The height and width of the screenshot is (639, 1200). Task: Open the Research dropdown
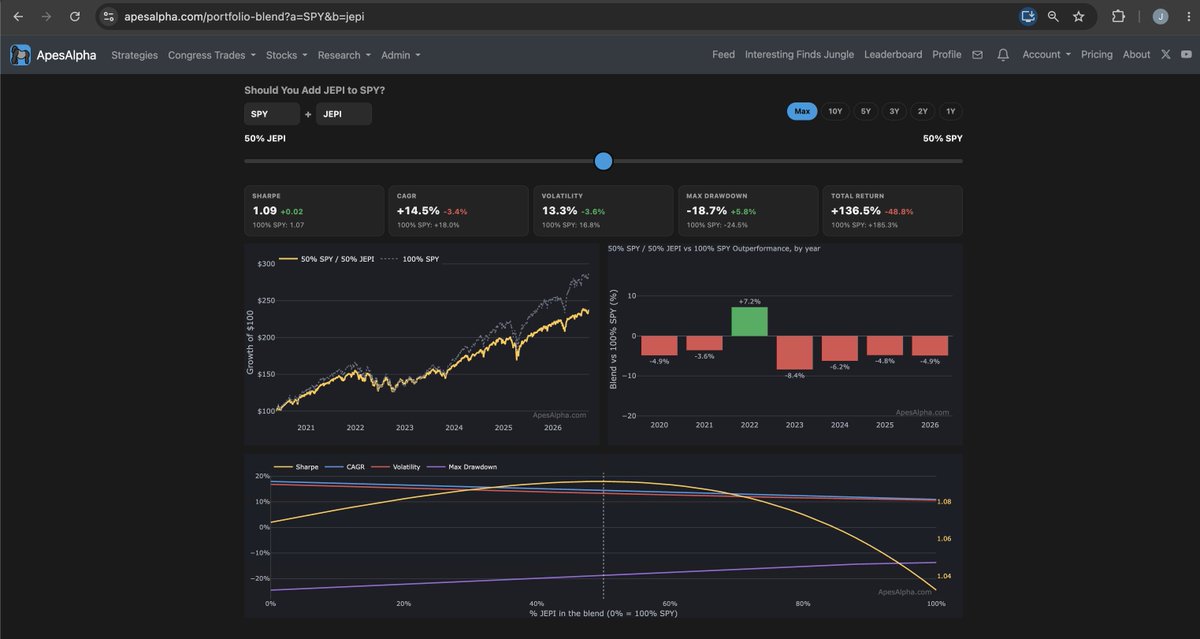344,55
